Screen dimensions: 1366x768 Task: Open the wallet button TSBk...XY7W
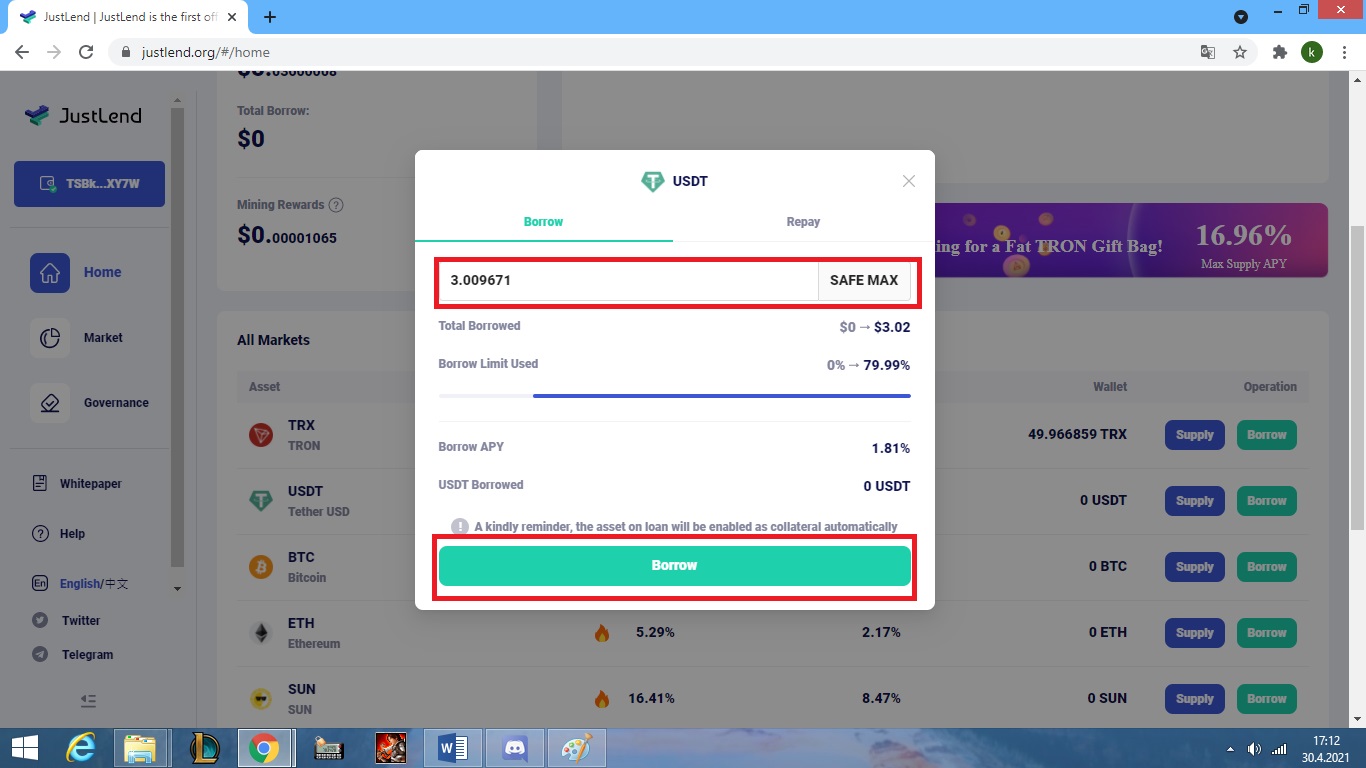click(89, 184)
